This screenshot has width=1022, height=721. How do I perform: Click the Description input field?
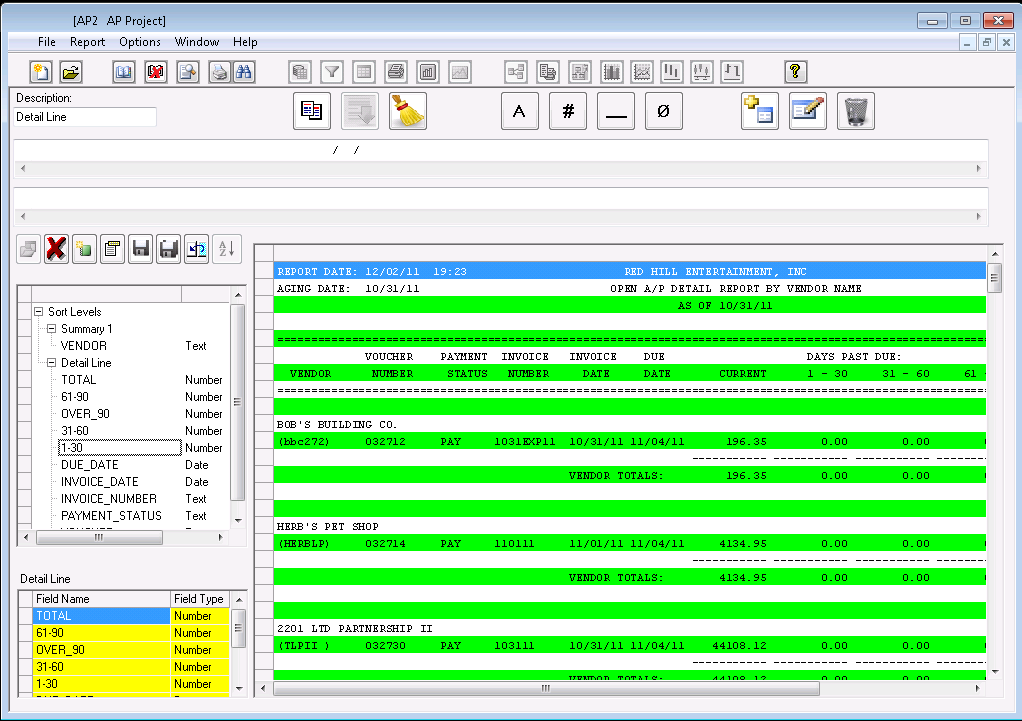point(86,117)
